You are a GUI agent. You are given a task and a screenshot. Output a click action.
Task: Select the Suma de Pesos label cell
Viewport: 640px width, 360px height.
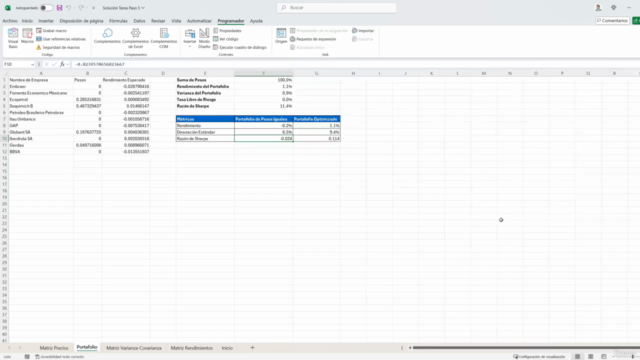click(205, 80)
